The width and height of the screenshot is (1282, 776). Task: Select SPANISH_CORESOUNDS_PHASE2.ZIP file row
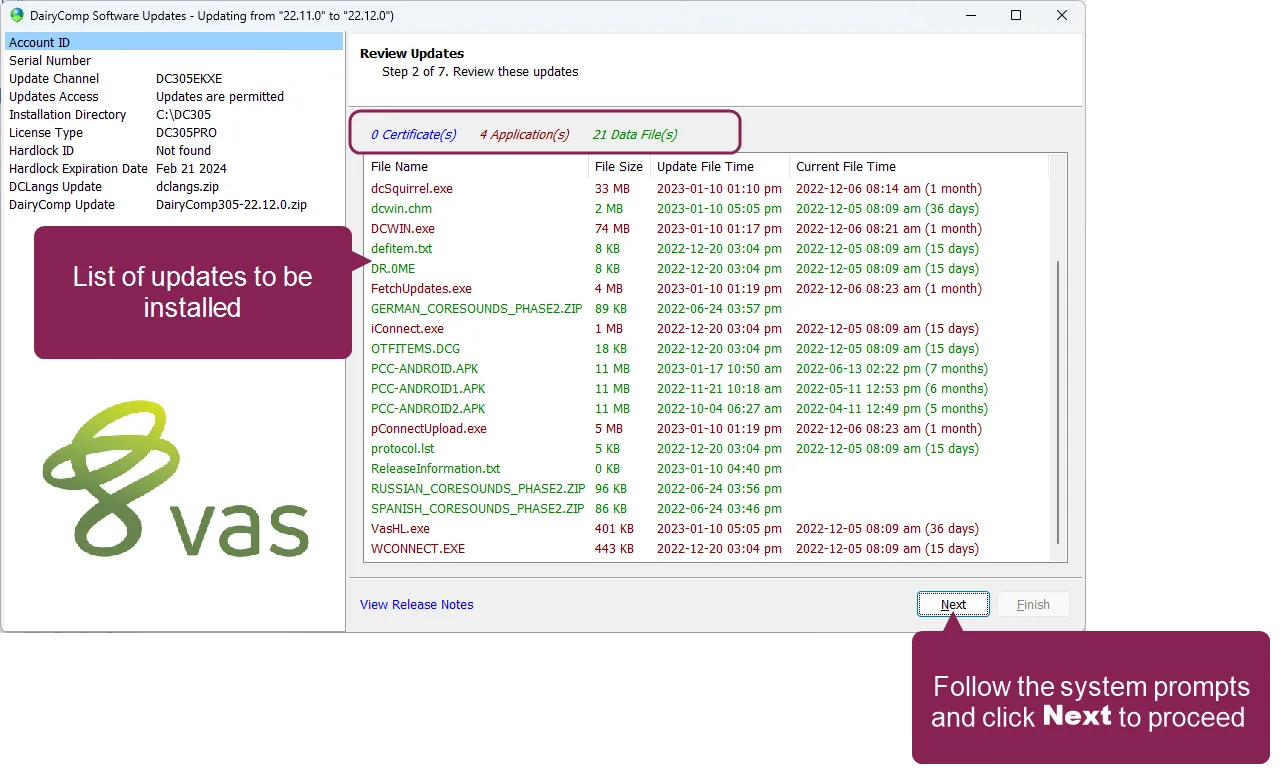(x=706, y=508)
